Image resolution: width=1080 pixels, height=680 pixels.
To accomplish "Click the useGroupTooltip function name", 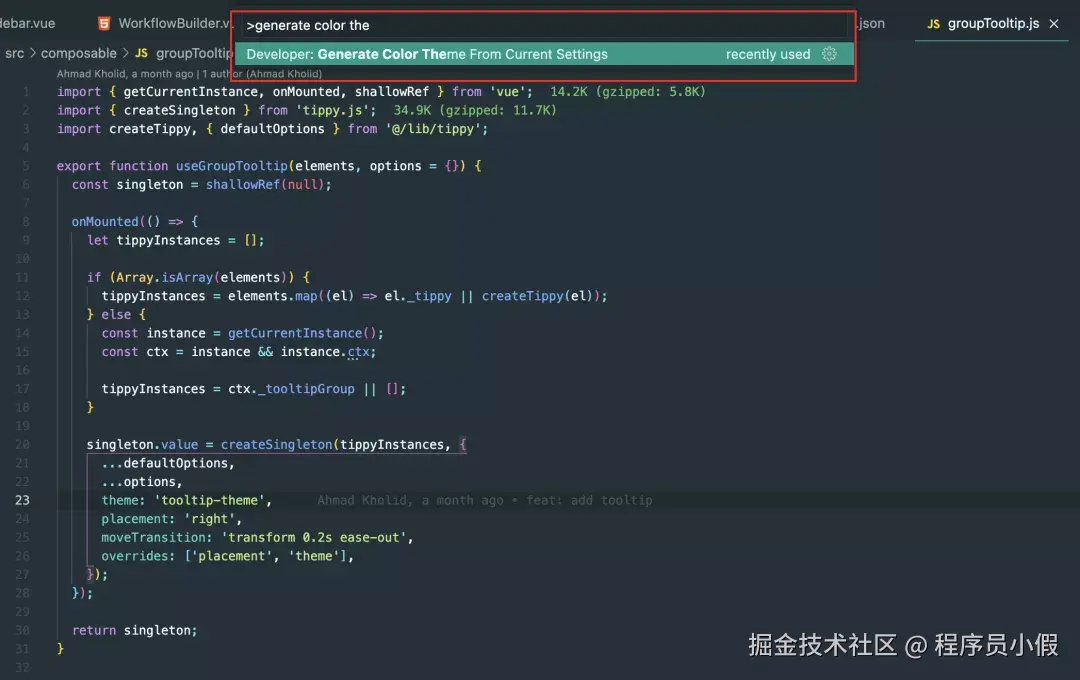I will point(231,166).
